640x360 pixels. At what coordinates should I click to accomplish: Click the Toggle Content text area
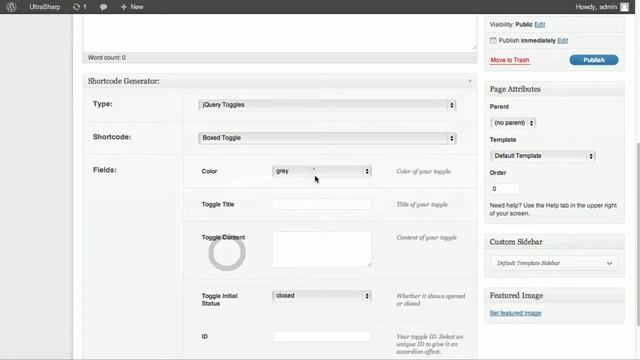pos(322,249)
